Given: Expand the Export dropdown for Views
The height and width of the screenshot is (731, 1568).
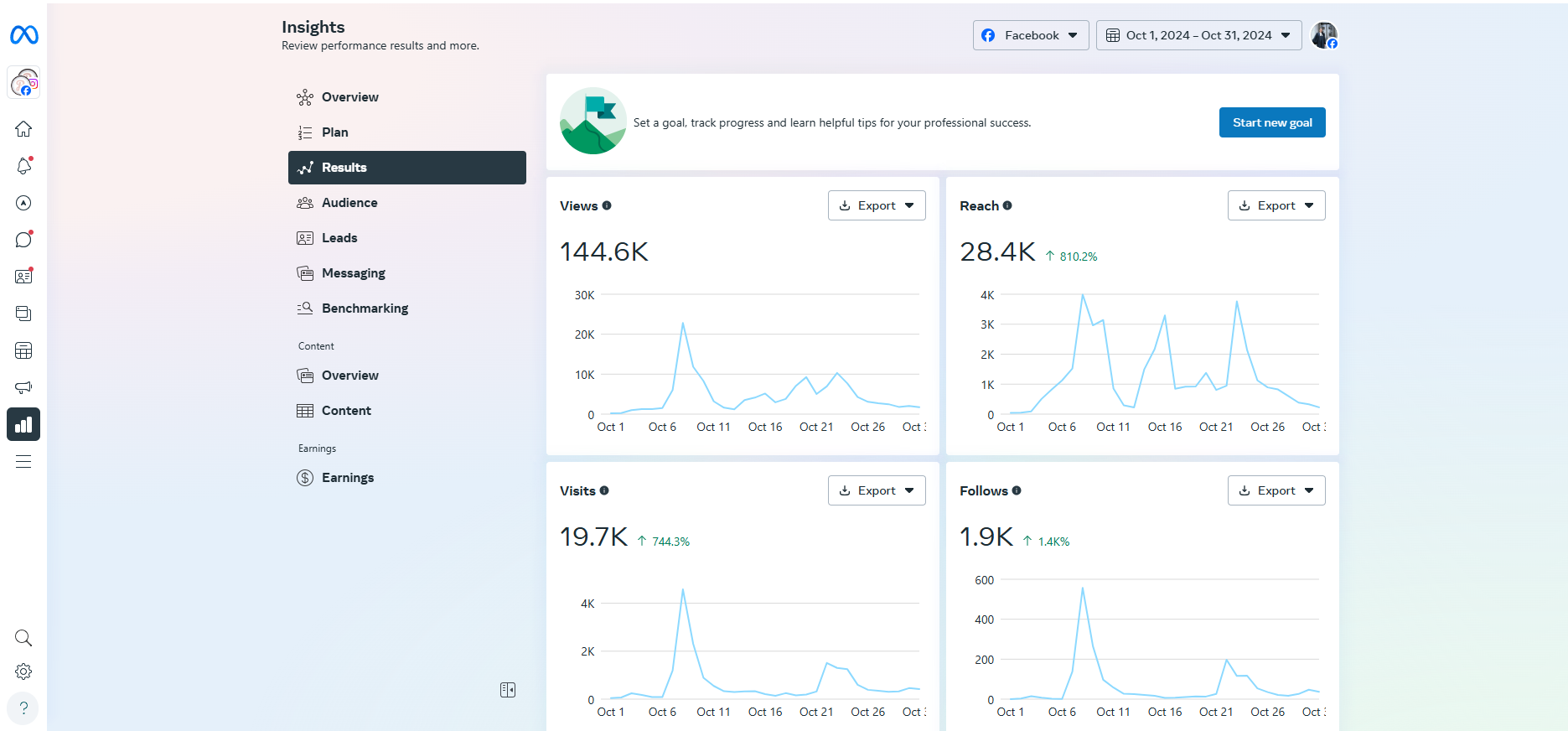Looking at the screenshot, I should click(877, 205).
